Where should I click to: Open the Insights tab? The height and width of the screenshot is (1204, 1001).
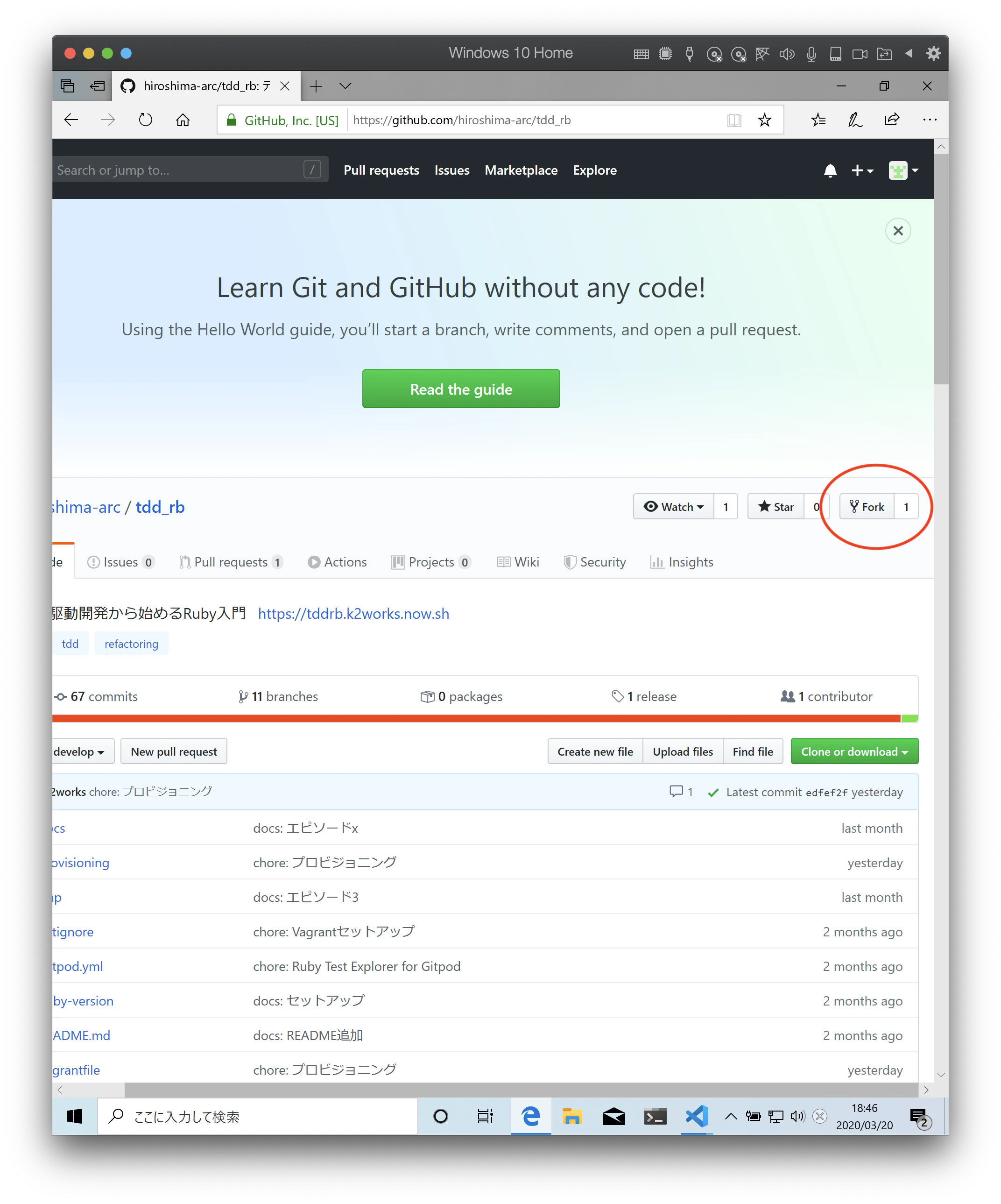point(682,562)
